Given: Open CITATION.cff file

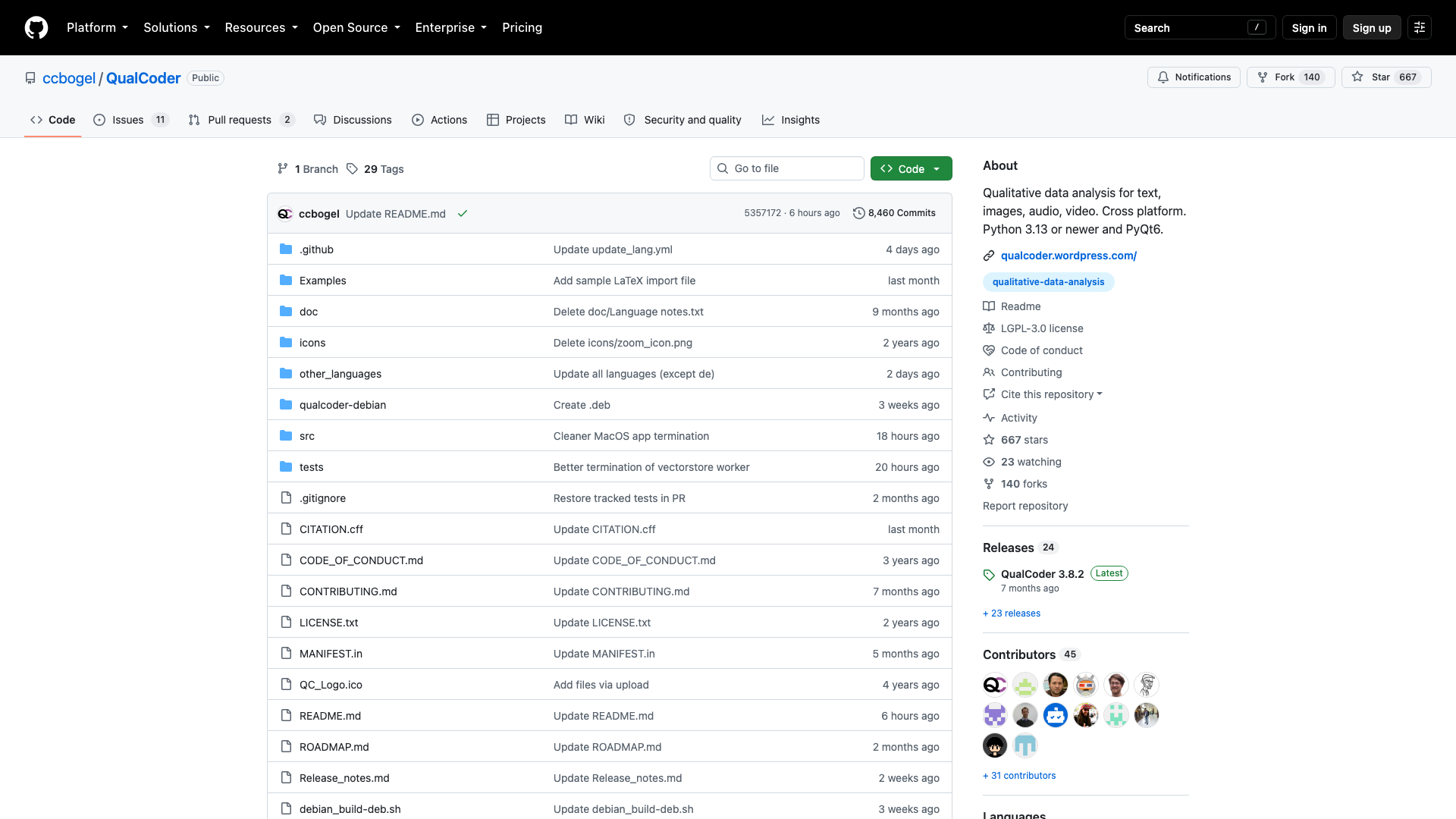Looking at the screenshot, I should pyautogui.click(x=331, y=529).
